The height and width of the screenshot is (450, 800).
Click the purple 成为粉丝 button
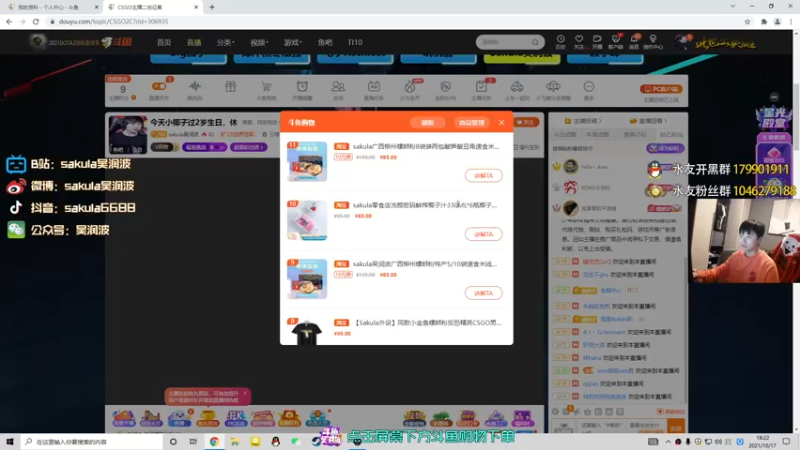tap(665, 148)
